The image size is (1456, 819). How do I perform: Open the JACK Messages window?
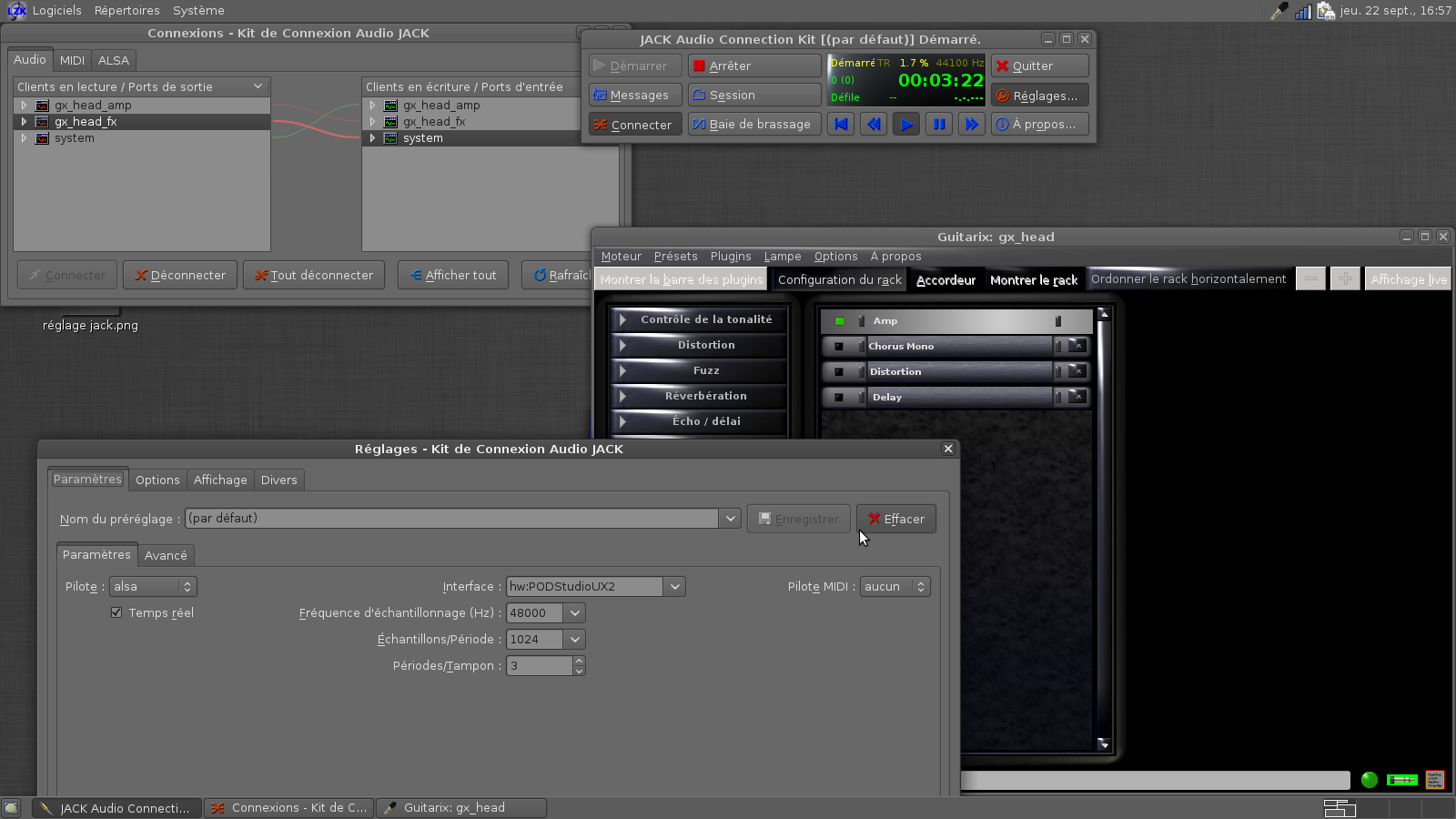635,95
